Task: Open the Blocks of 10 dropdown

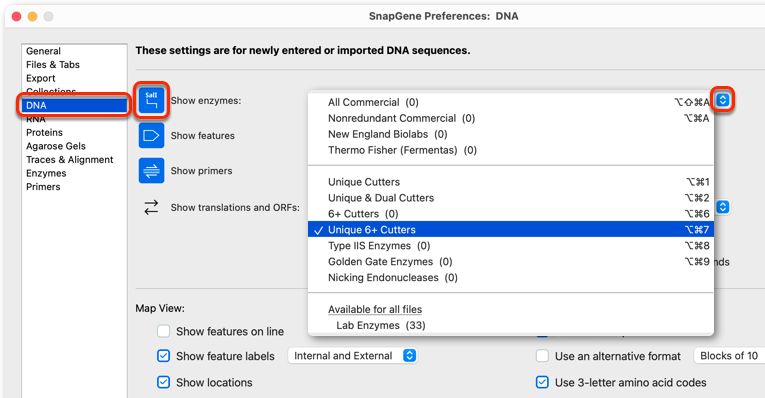Action: pos(729,356)
